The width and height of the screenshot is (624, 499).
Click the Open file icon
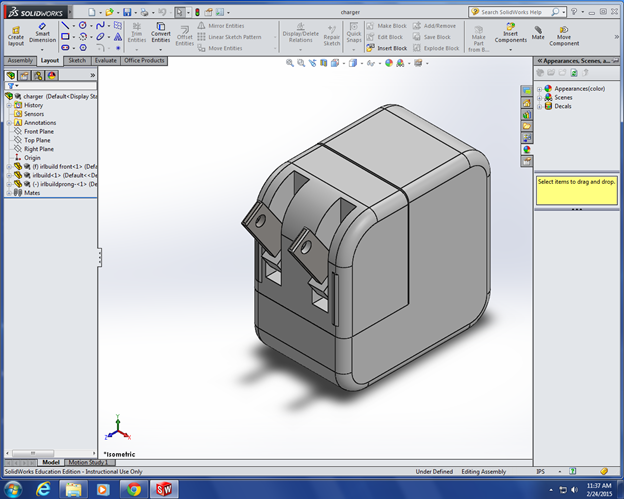tap(109, 12)
